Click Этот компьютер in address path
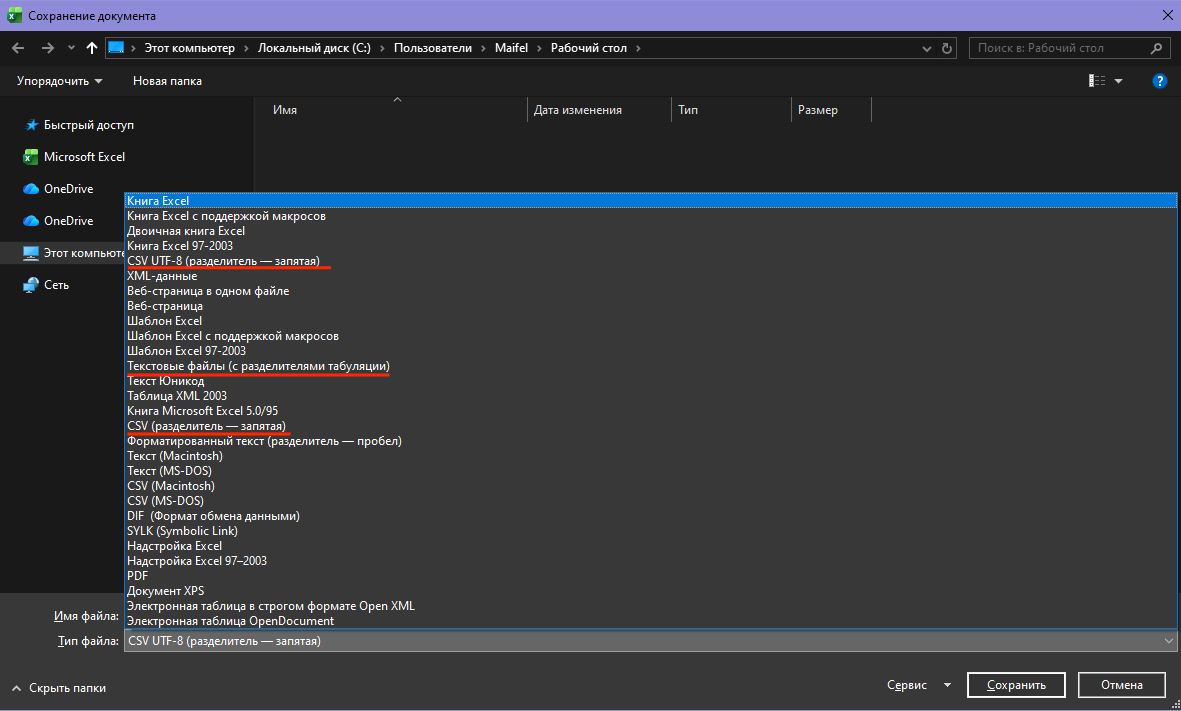 click(190, 48)
